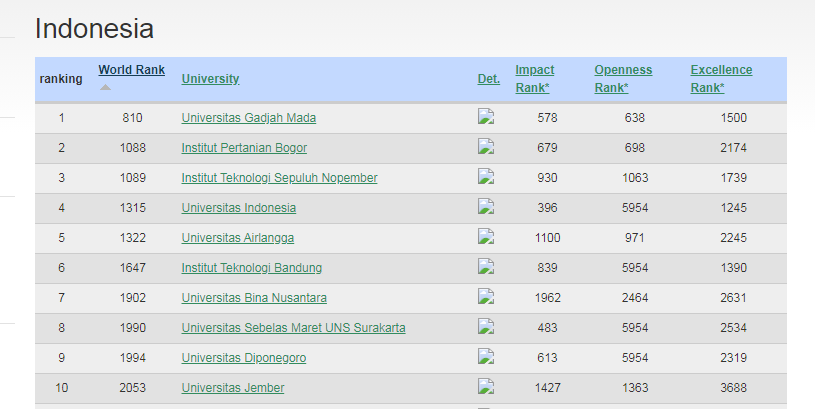Click impact rank 679 for Pertanian Bogor
This screenshot has width=815, height=409.
point(547,148)
